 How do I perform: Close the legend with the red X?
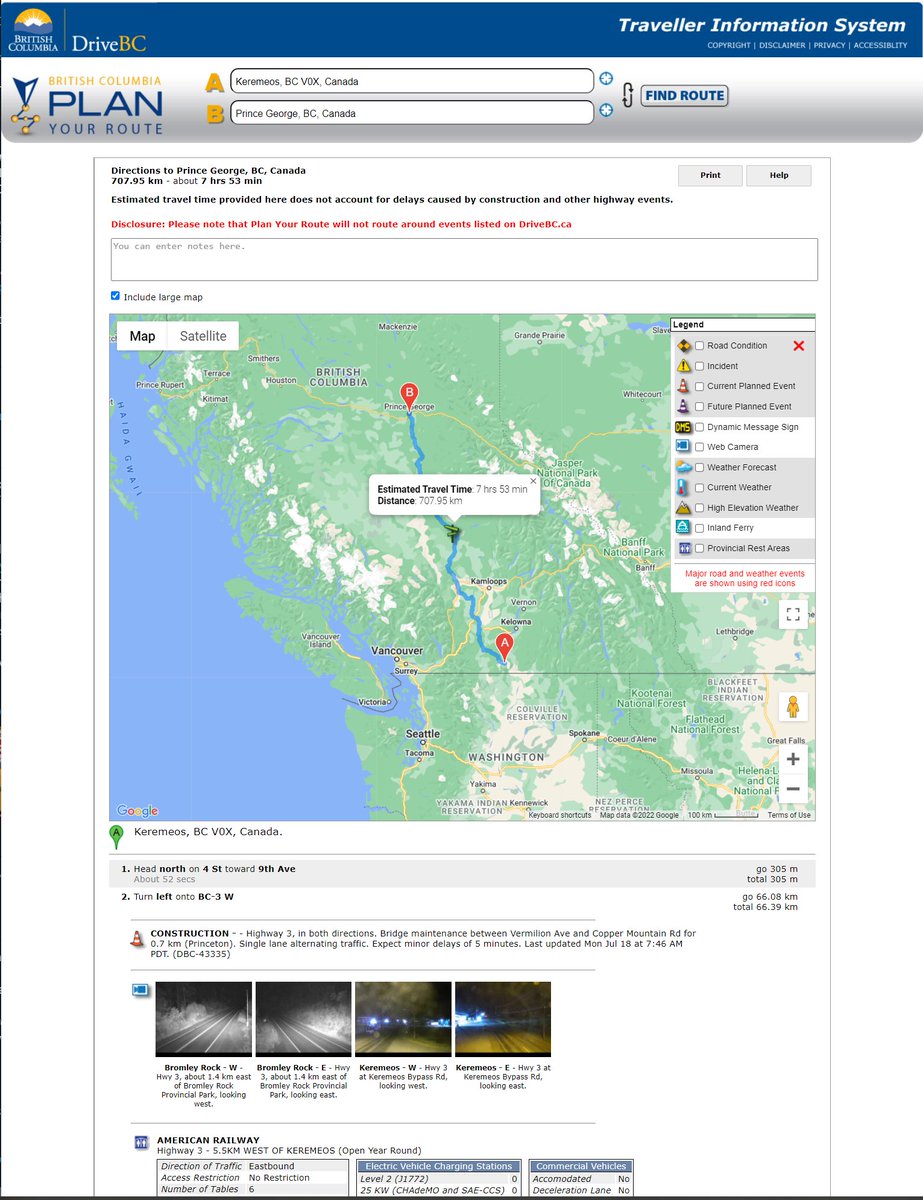click(x=799, y=346)
